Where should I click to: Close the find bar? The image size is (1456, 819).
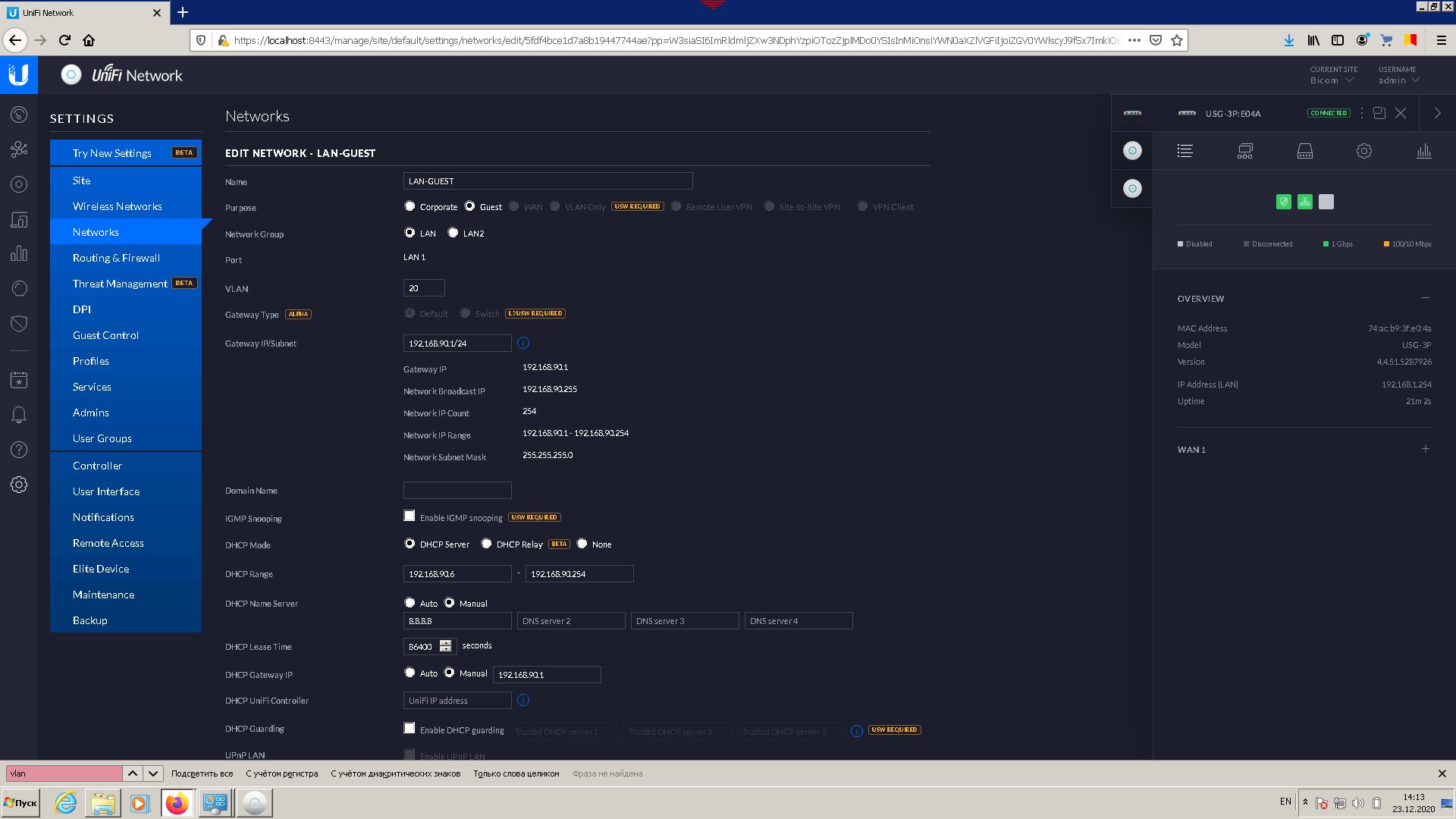[x=1442, y=773]
